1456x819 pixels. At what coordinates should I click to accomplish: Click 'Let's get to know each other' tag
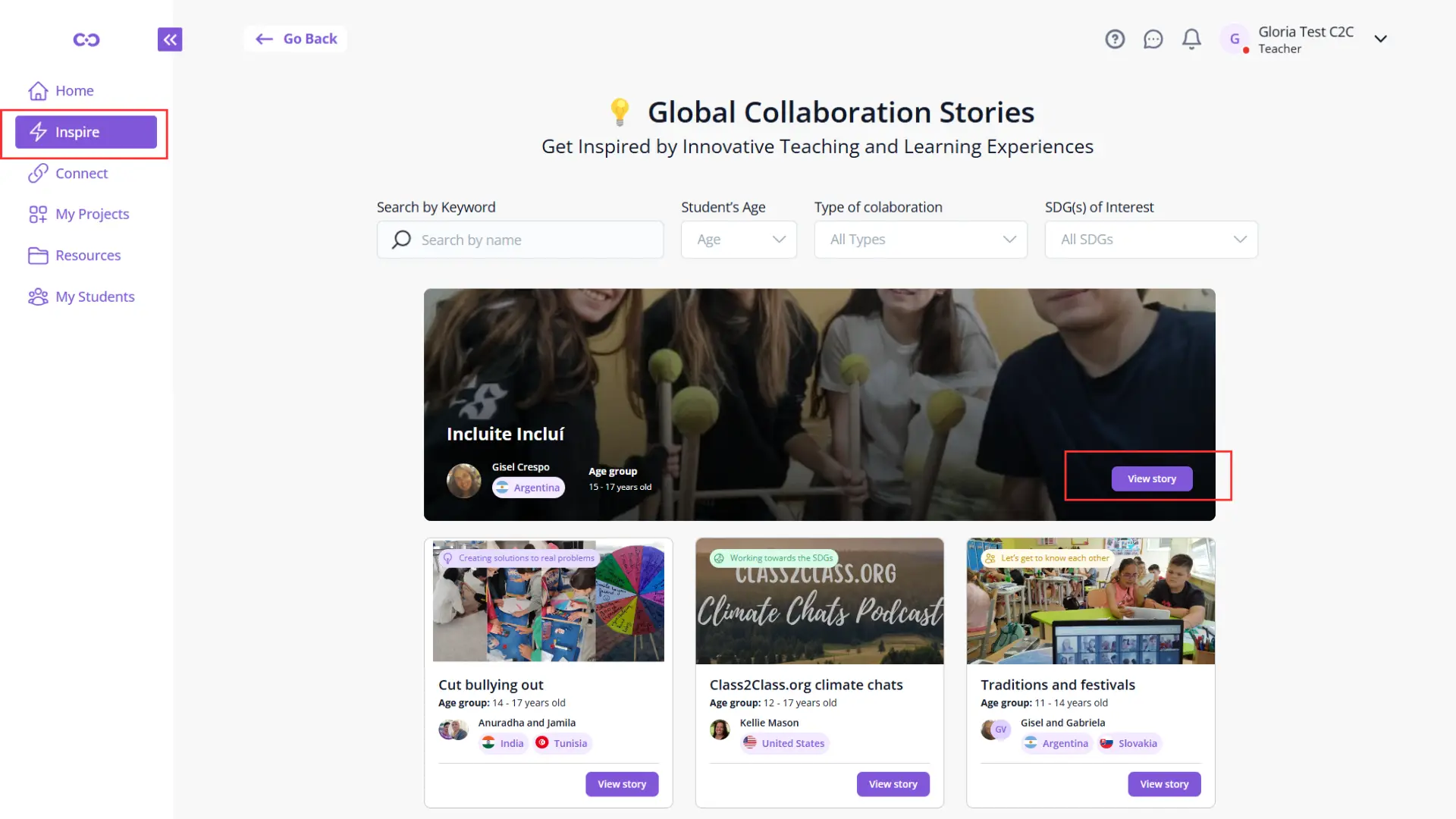pyautogui.click(x=1047, y=558)
